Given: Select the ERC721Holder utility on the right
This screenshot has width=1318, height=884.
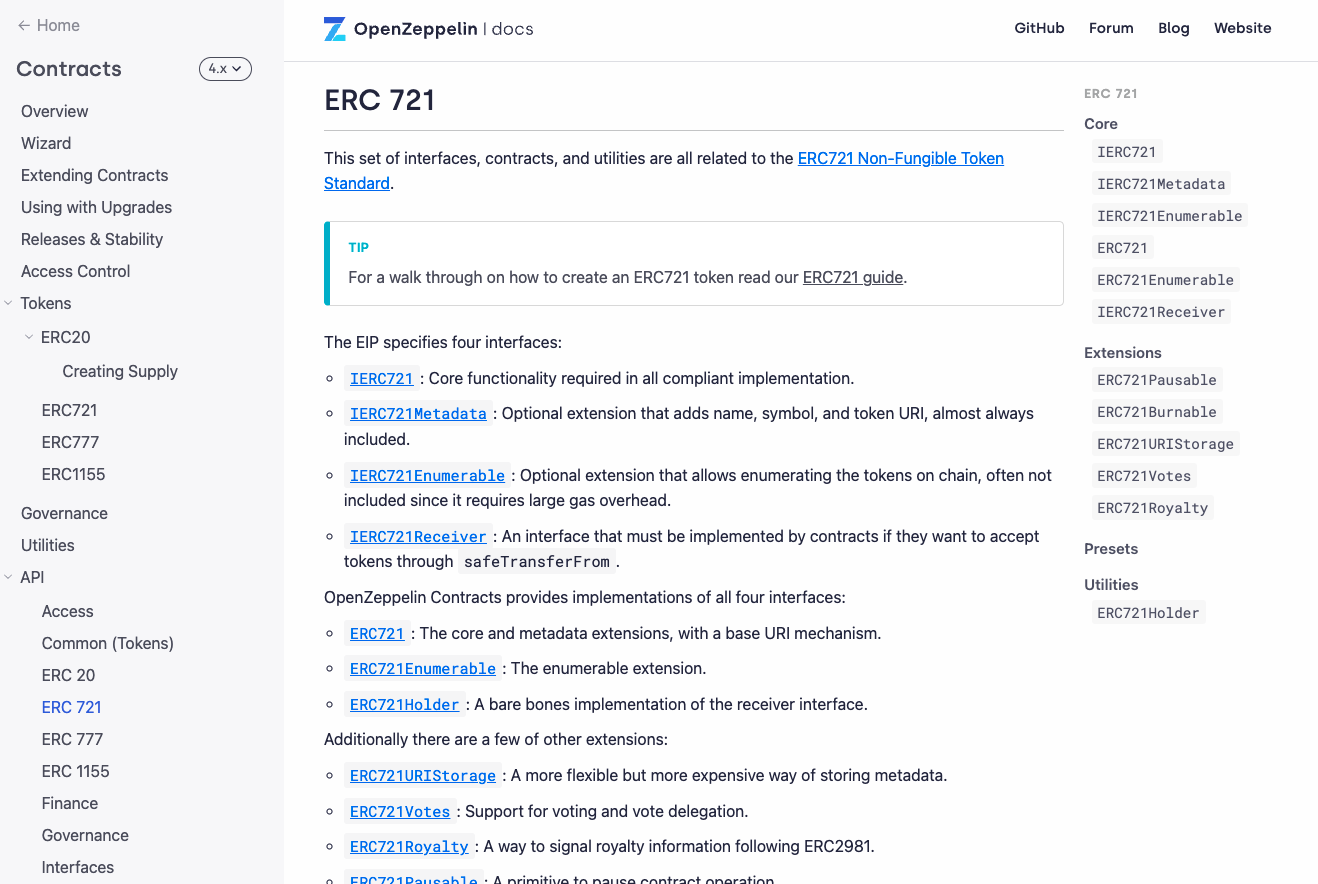Looking at the screenshot, I should tap(1148, 611).
